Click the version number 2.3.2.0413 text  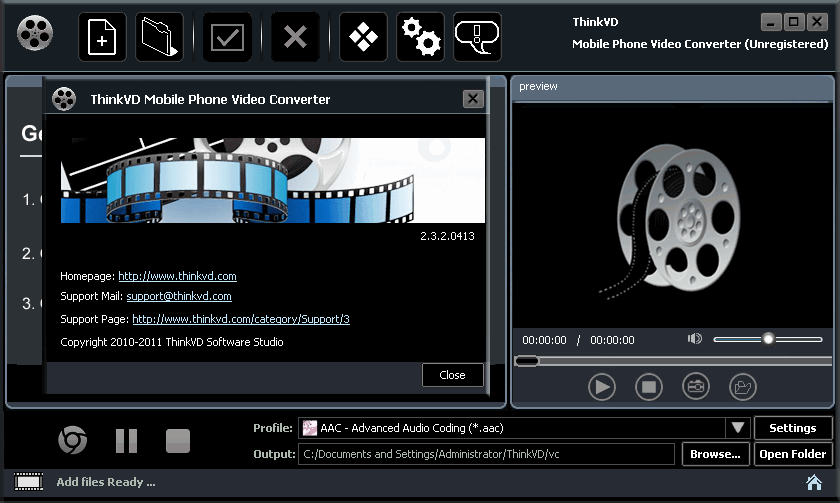pyautogui.click(x=447, y=236)
